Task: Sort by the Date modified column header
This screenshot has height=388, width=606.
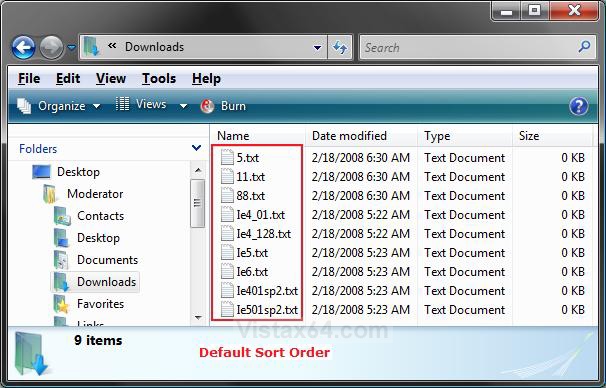Action: point(361,136)
